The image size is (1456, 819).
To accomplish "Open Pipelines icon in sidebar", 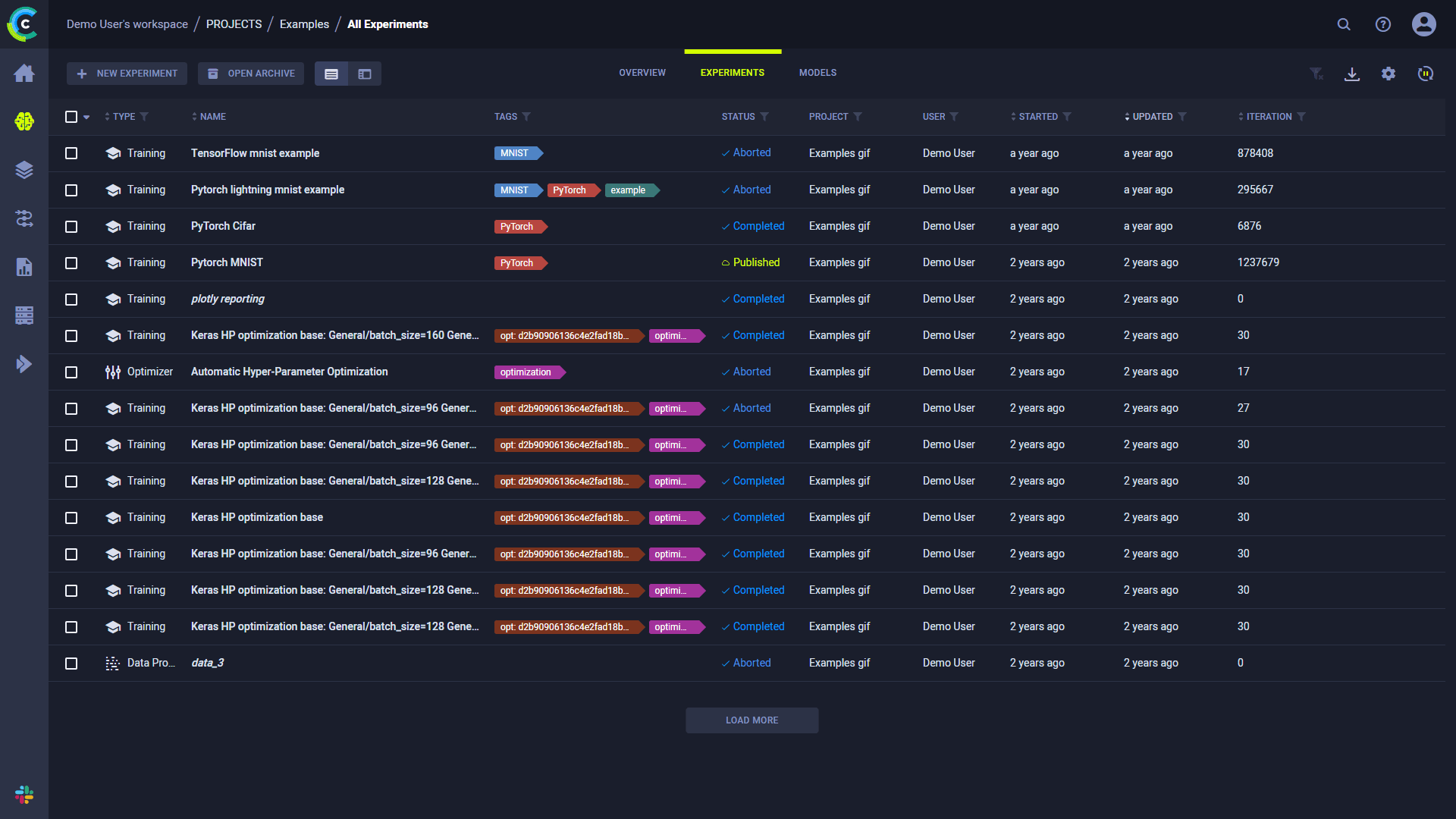I will coord(24,218).
